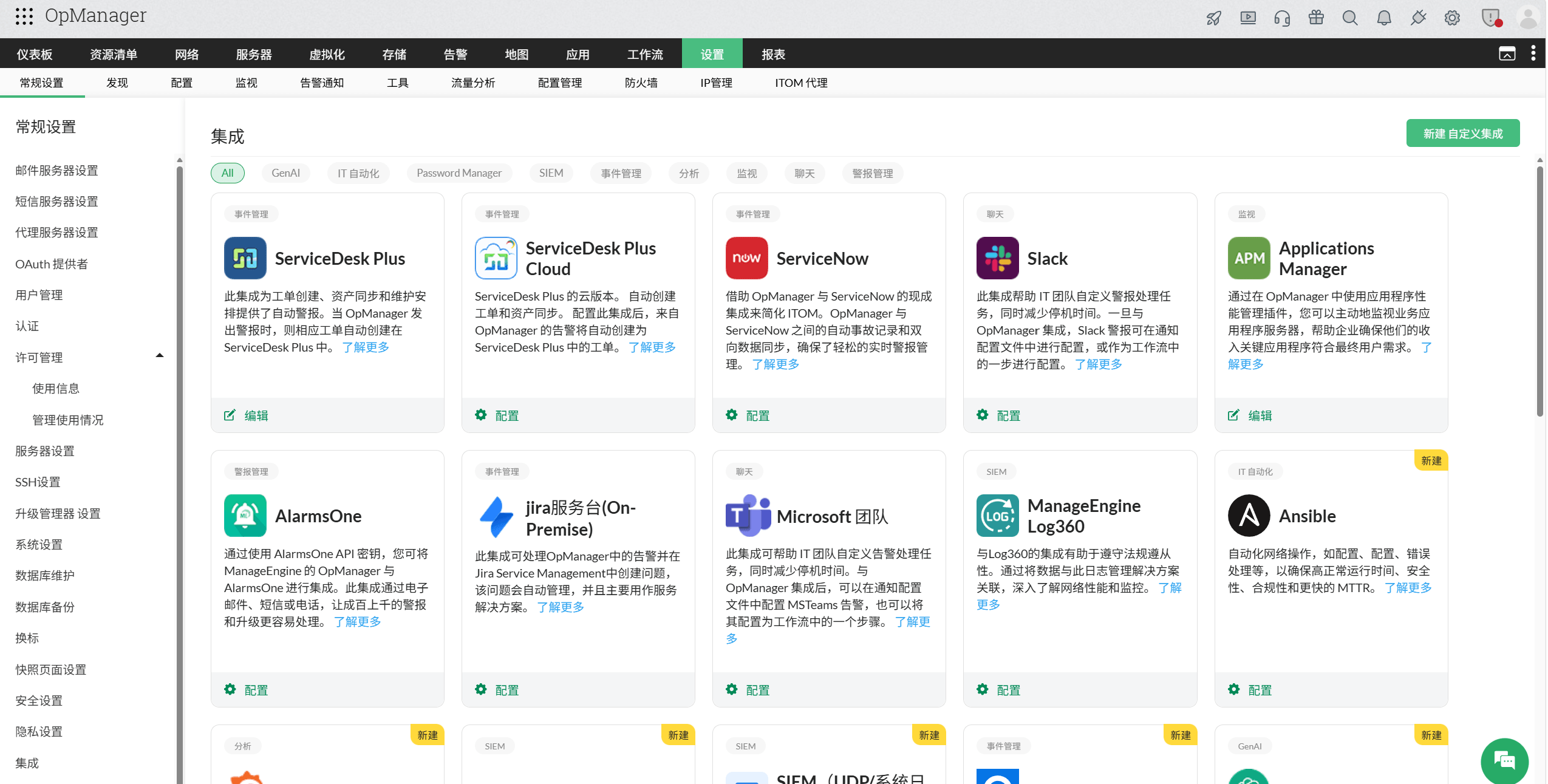1548x784 pixels.
Task: Click the Applications Manager APM logo
Action: coord(1249,258)
